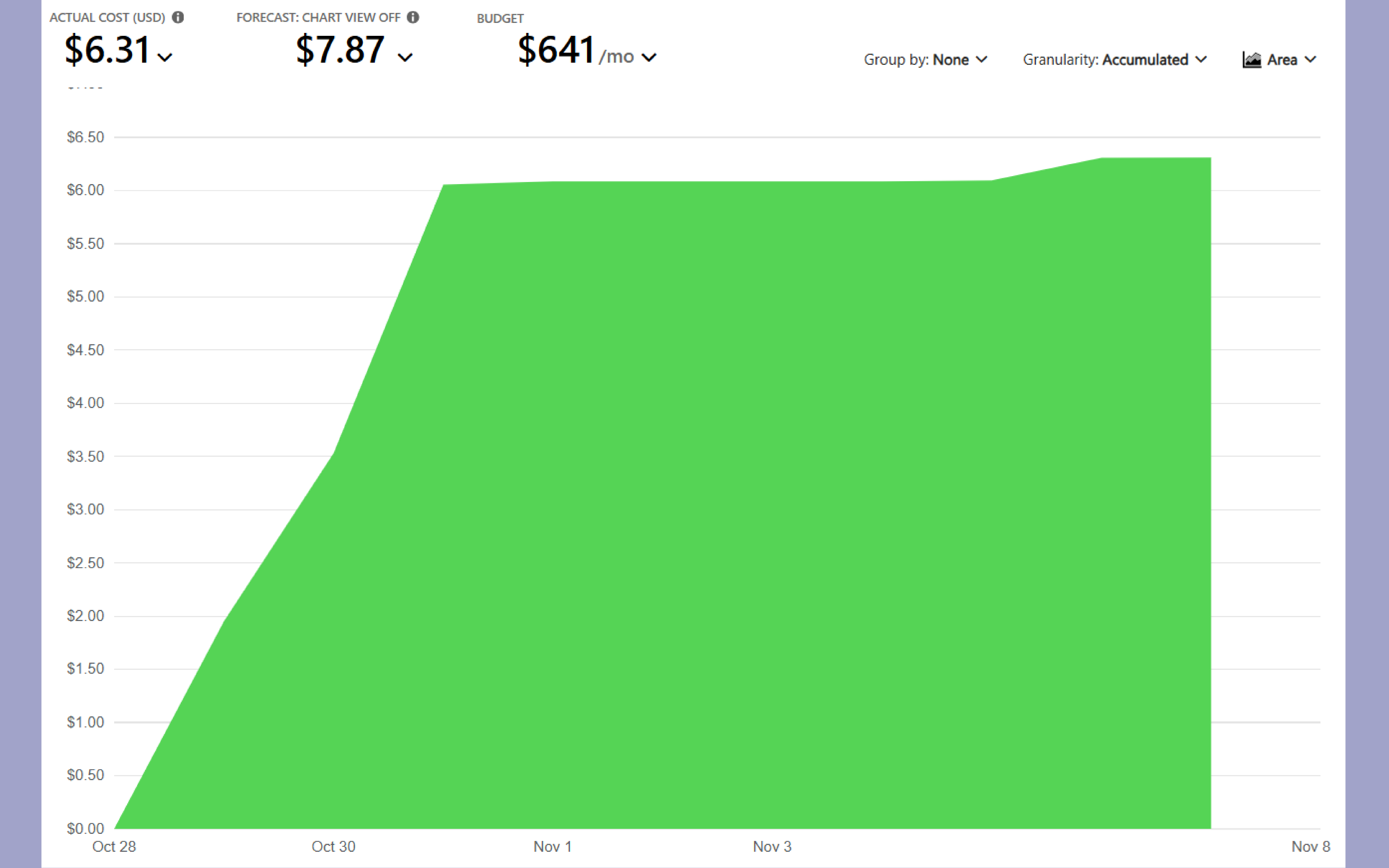
Task: Click the Area chart type icon
Action: click(x=1252, y=60)
